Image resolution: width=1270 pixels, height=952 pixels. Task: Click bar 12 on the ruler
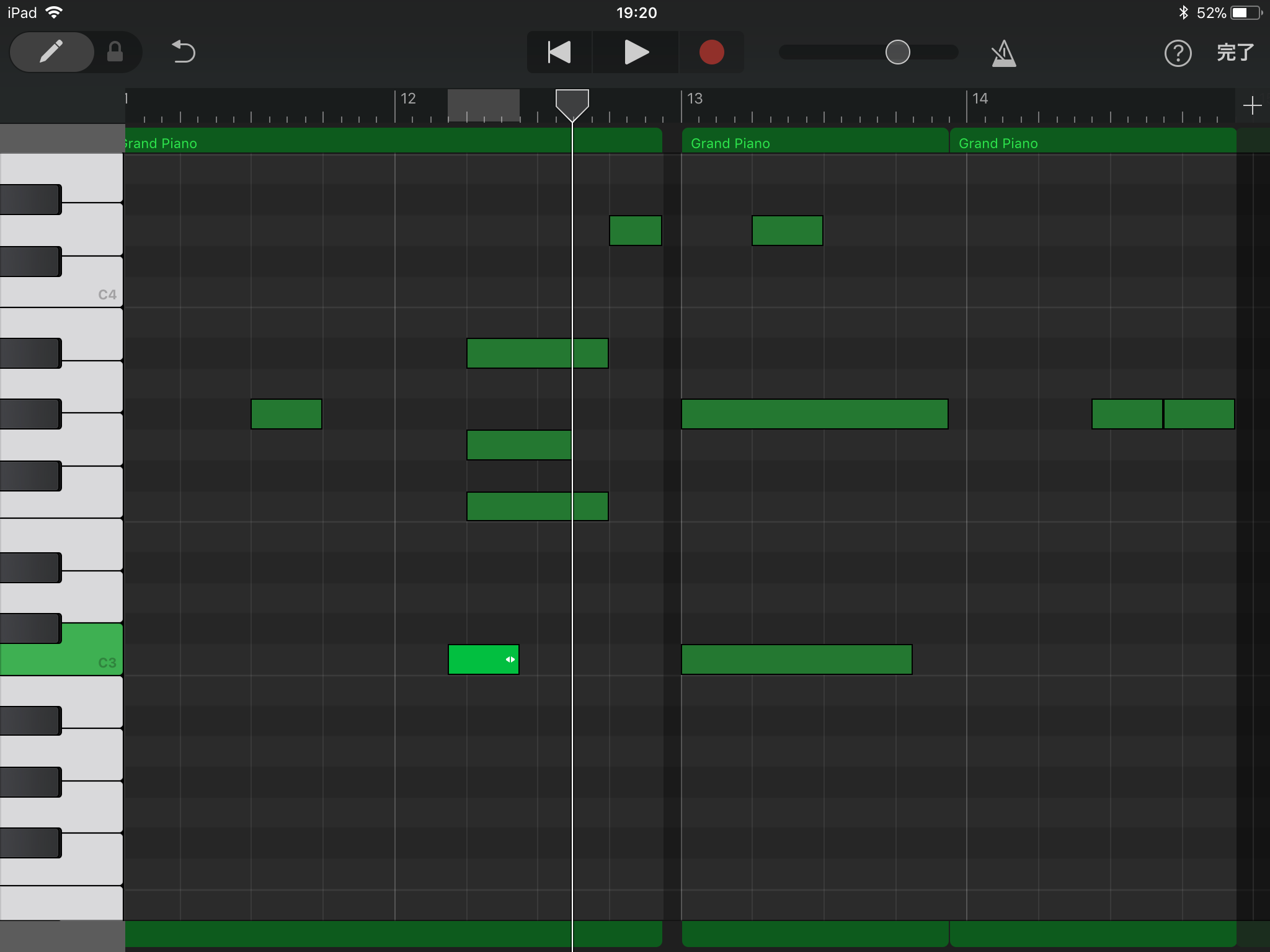[x=408, y=99]
